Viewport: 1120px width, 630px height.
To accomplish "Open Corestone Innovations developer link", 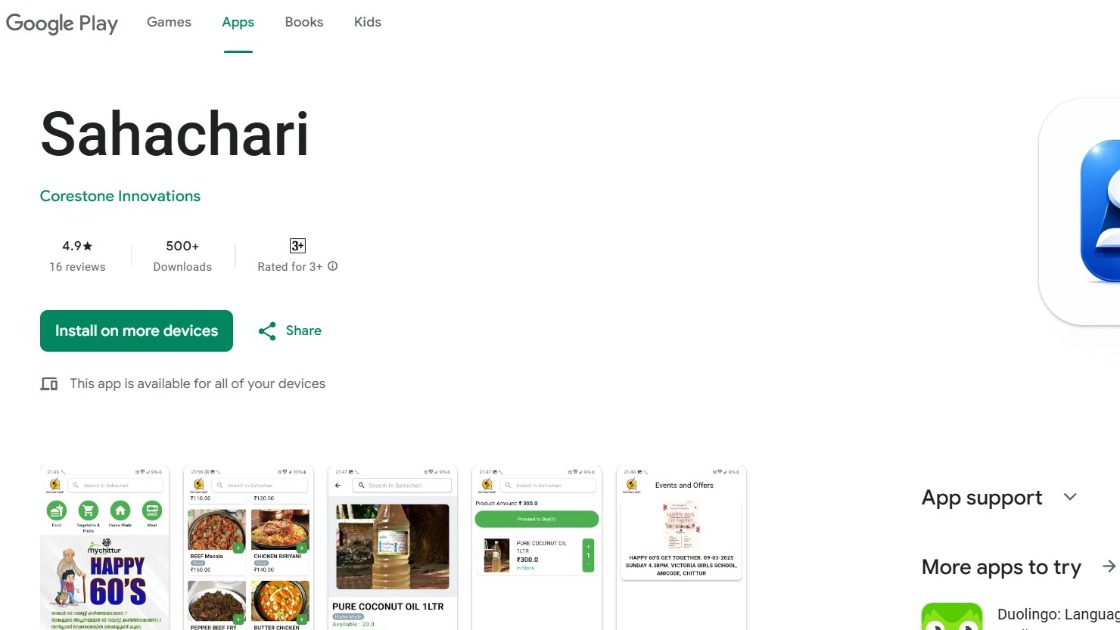I will tap(120, 196).
